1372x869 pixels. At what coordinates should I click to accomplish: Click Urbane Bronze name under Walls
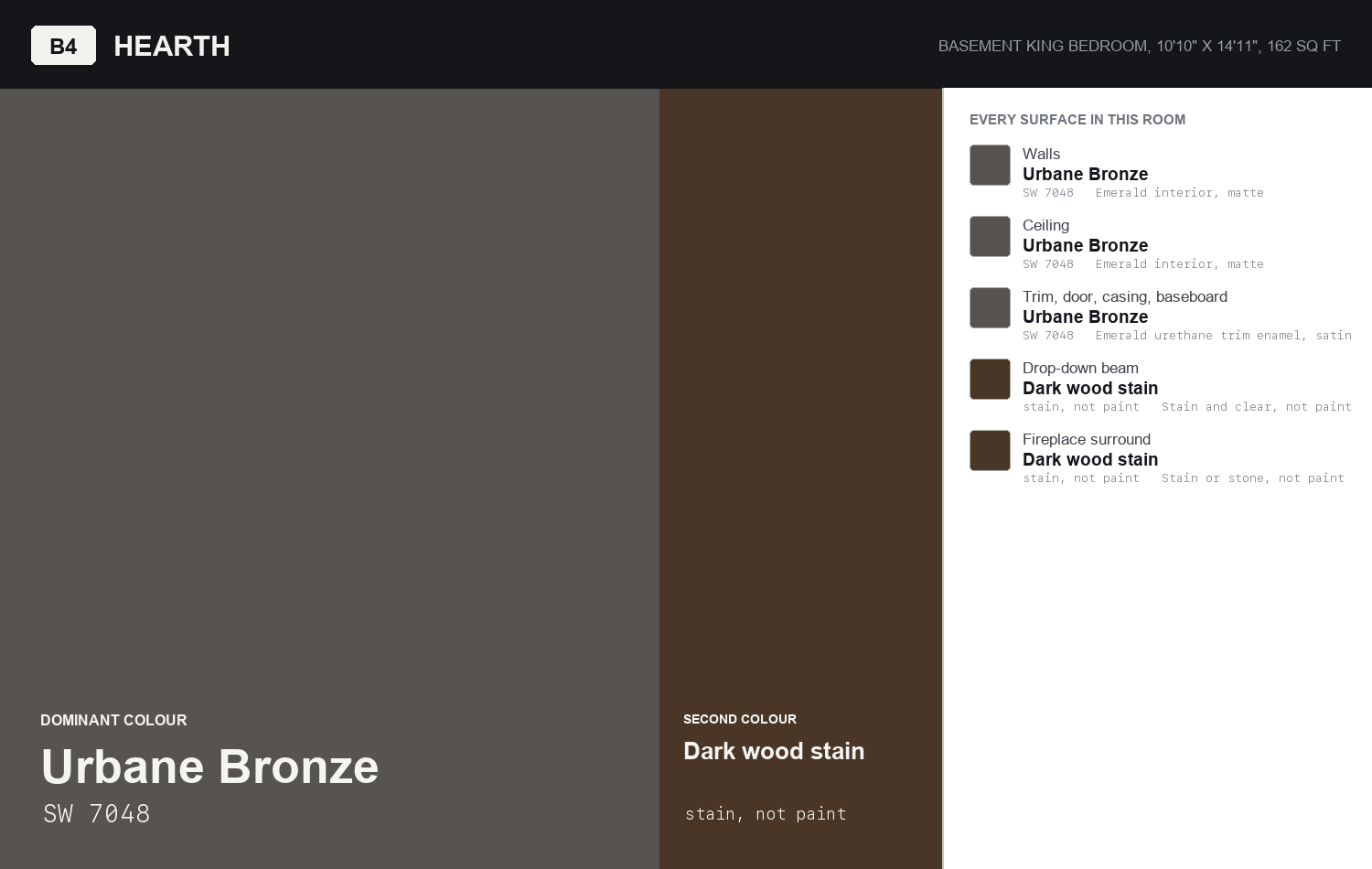tap(1085, 174)
